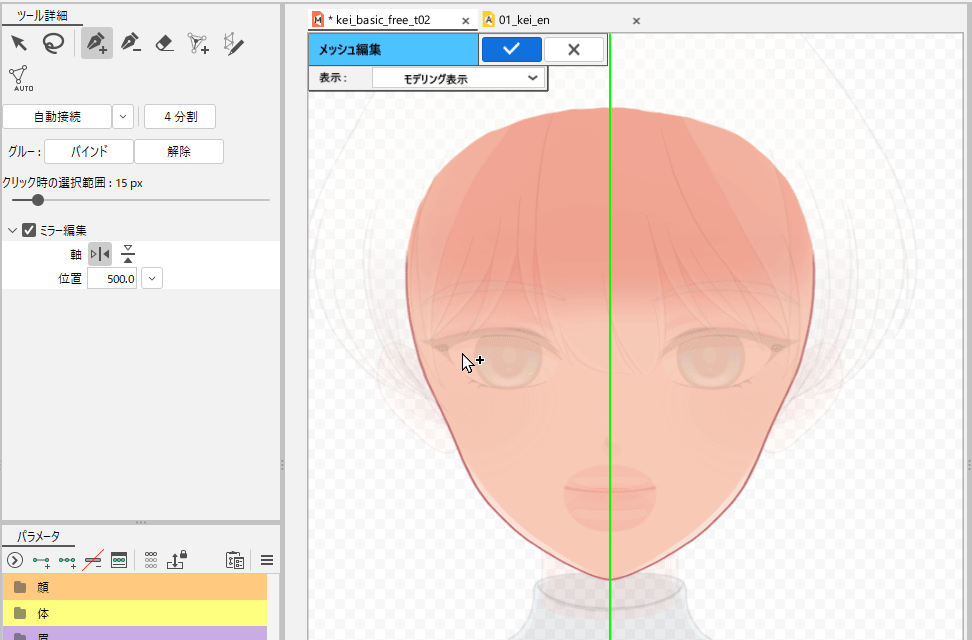972x640 pixels.
Task: Collapse the ミラー編集 section chevron
Action: (x=12, y=230)
